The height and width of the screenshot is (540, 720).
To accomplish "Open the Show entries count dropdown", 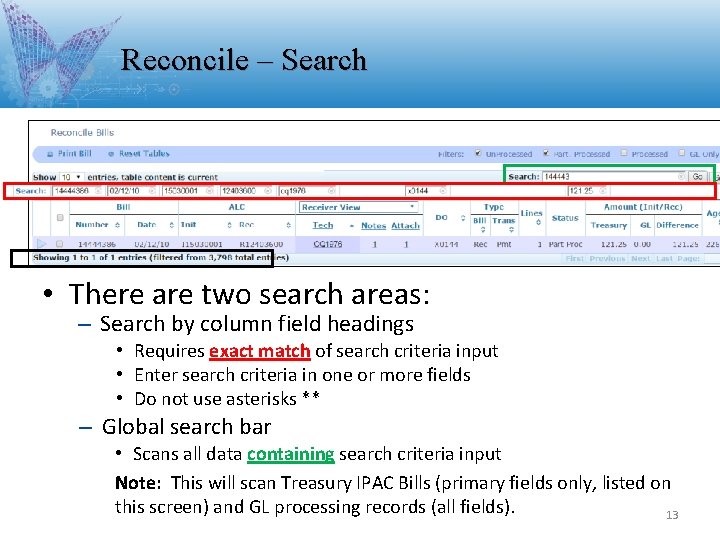I will pos(71,177).
